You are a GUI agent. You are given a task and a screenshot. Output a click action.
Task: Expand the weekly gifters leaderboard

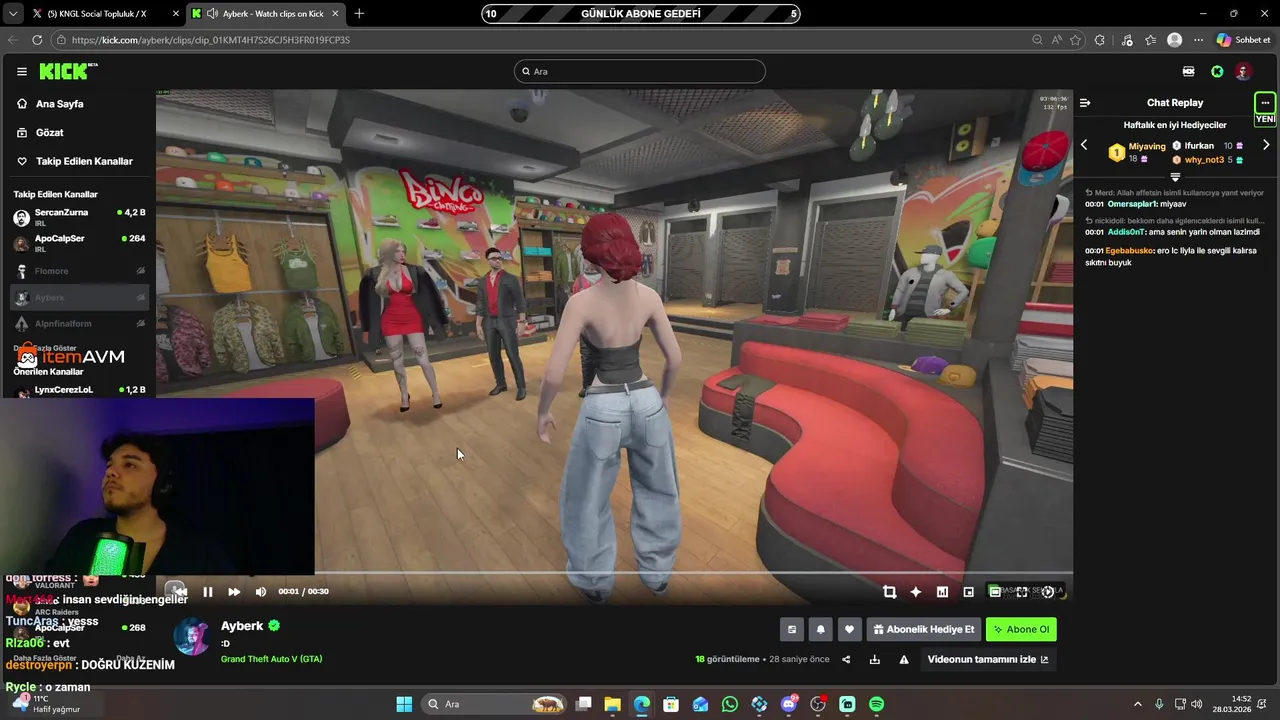pyautogui.click(x=1175, y=176)
